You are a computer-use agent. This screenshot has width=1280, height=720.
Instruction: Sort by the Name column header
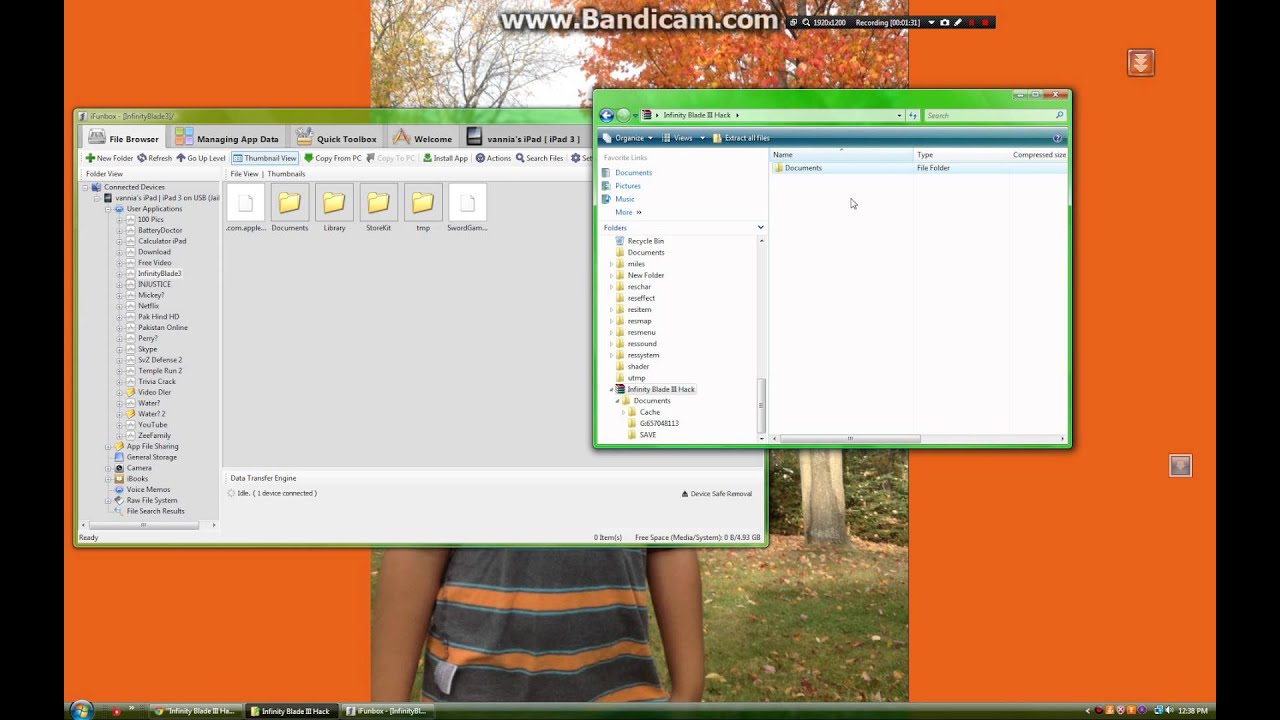click(x=841, y=155)
